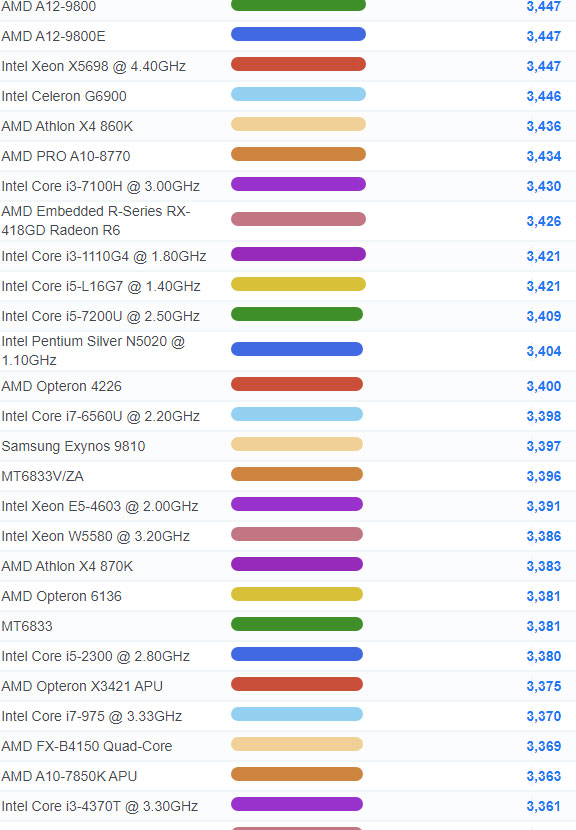Image resolution: width=576 pixels, height=830 pixels.
Task: Click score 3,434 for PRO A10-8770
Action: [x=544, y=156]
